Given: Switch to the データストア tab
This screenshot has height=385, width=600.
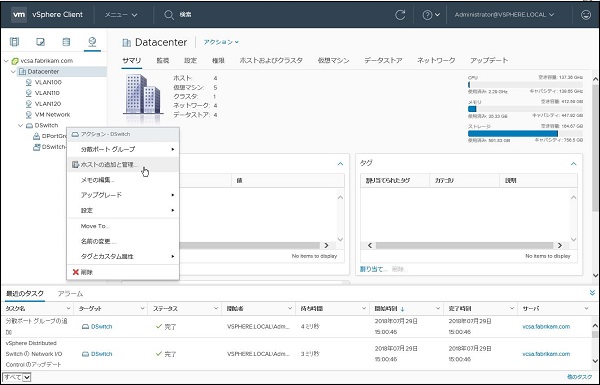Looking at the screenshot, I should pyautogui.click(x=383, y=60).
